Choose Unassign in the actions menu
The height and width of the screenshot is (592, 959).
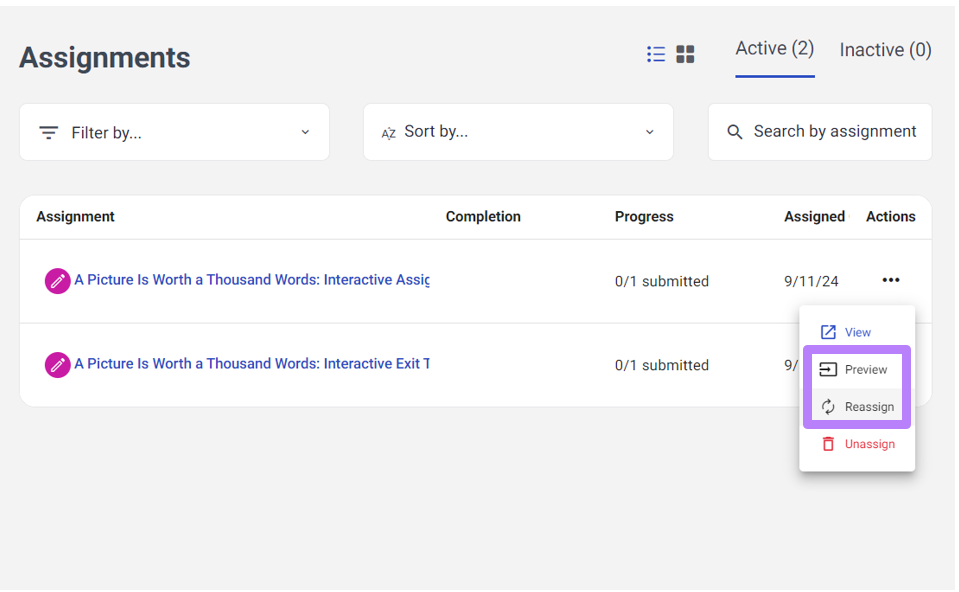click(857, 444)
